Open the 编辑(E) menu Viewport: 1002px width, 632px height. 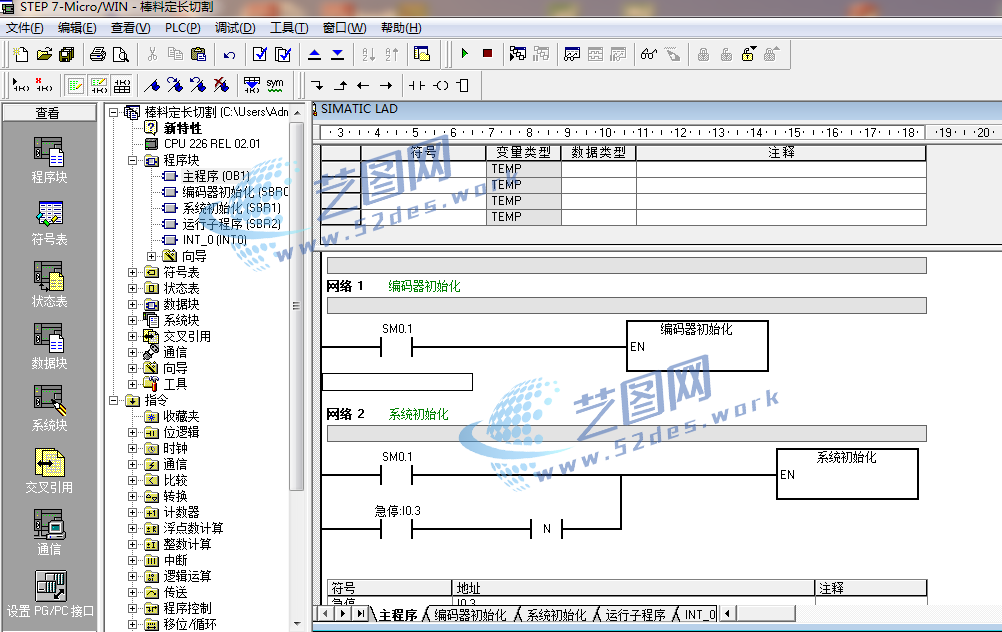[x=77, y=28]
